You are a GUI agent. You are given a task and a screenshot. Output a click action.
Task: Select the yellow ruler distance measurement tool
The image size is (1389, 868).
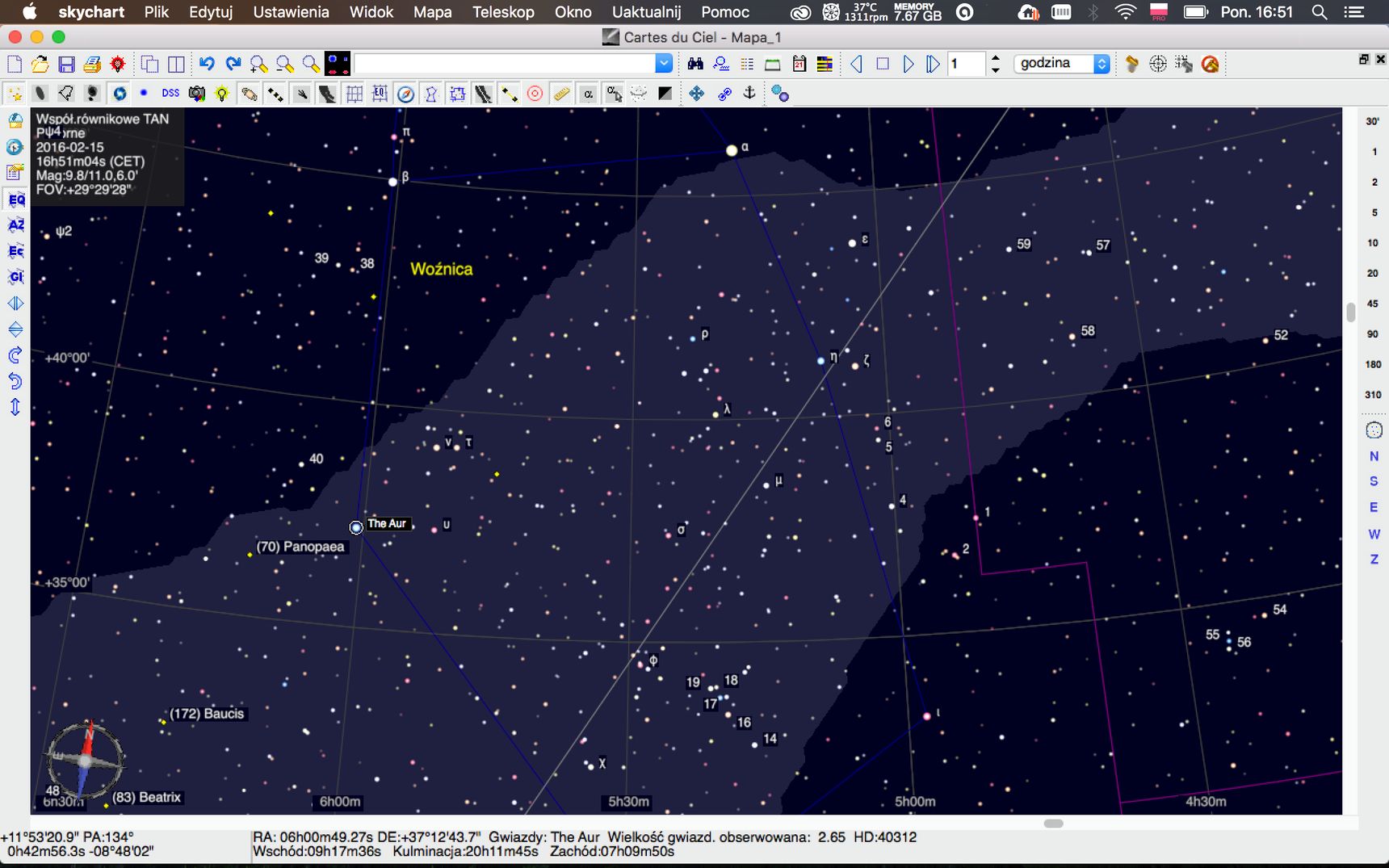coord(561,94)
